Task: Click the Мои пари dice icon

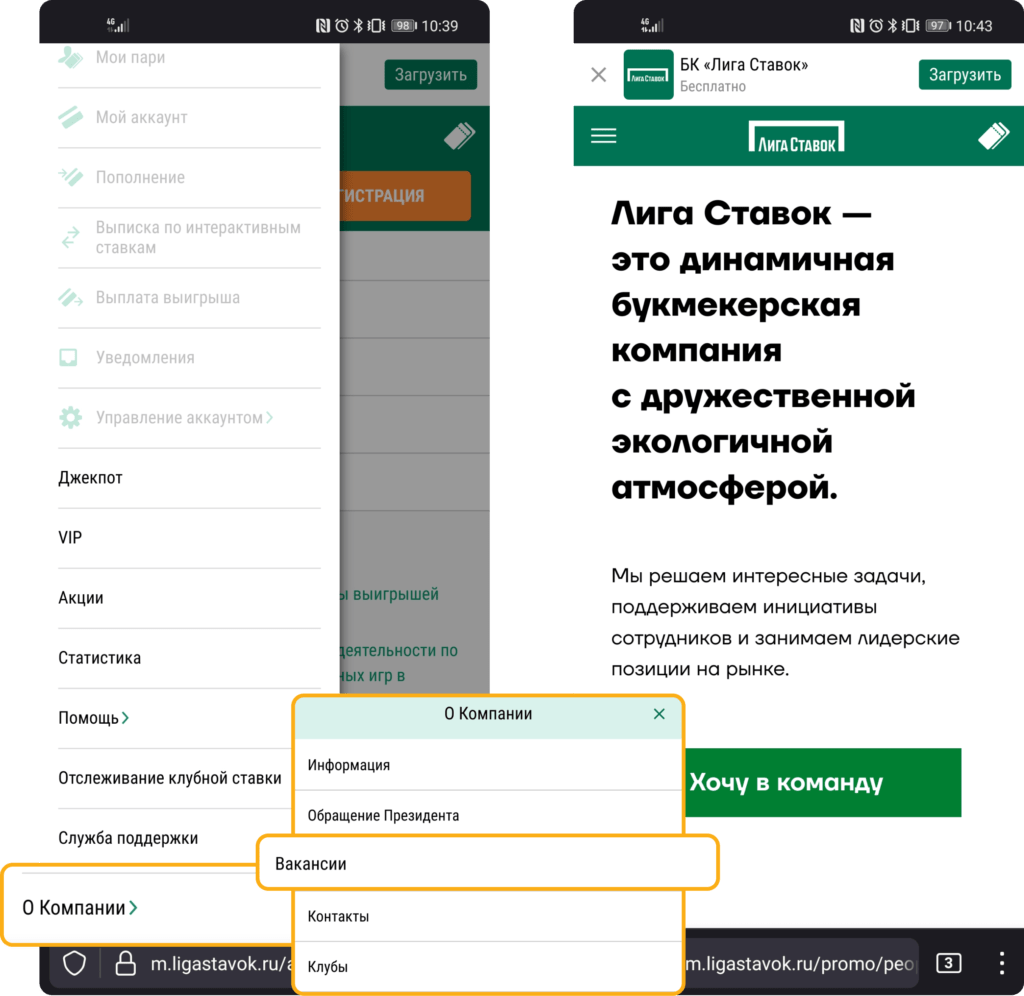Action: 70,57
